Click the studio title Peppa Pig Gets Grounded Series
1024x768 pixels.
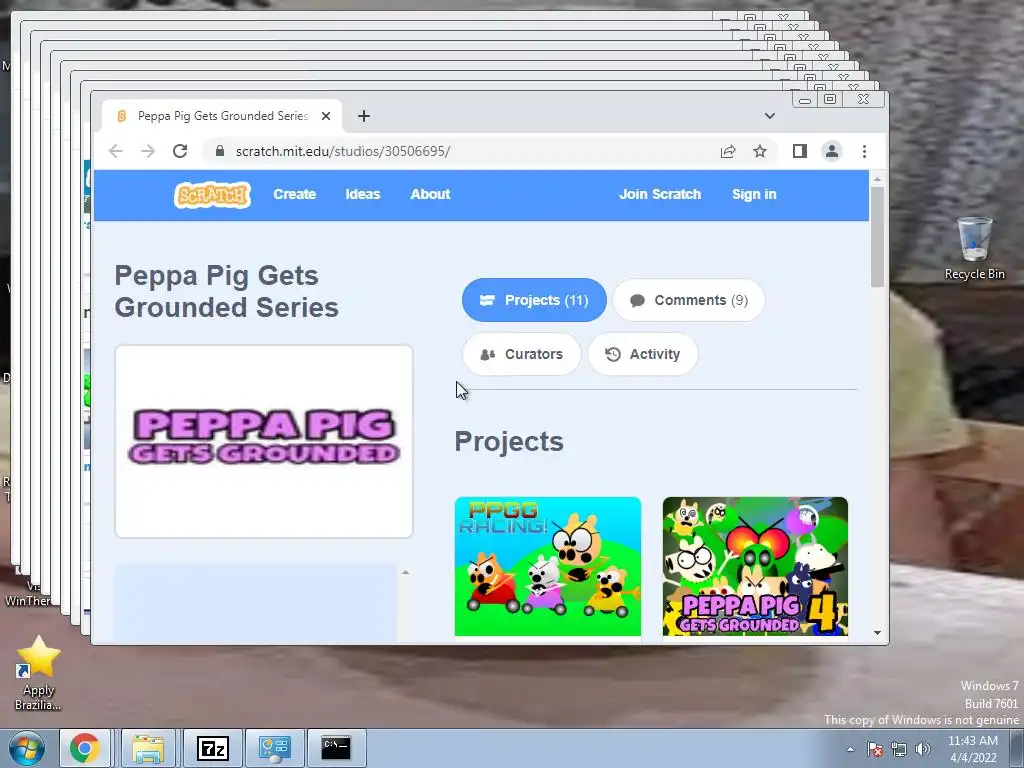point(227,291)
